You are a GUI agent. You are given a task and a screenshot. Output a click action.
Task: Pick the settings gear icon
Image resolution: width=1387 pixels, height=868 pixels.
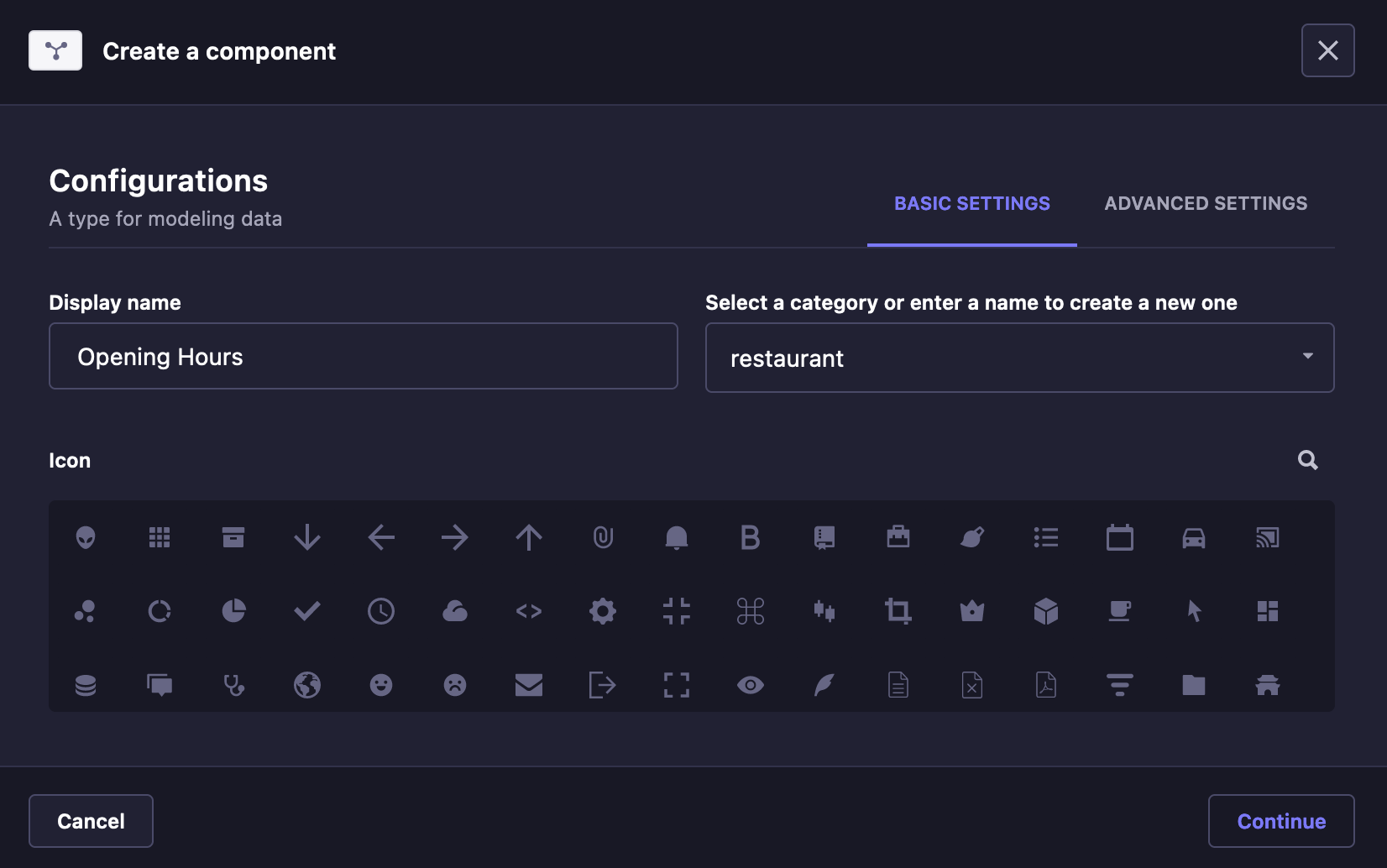point(603,611)
